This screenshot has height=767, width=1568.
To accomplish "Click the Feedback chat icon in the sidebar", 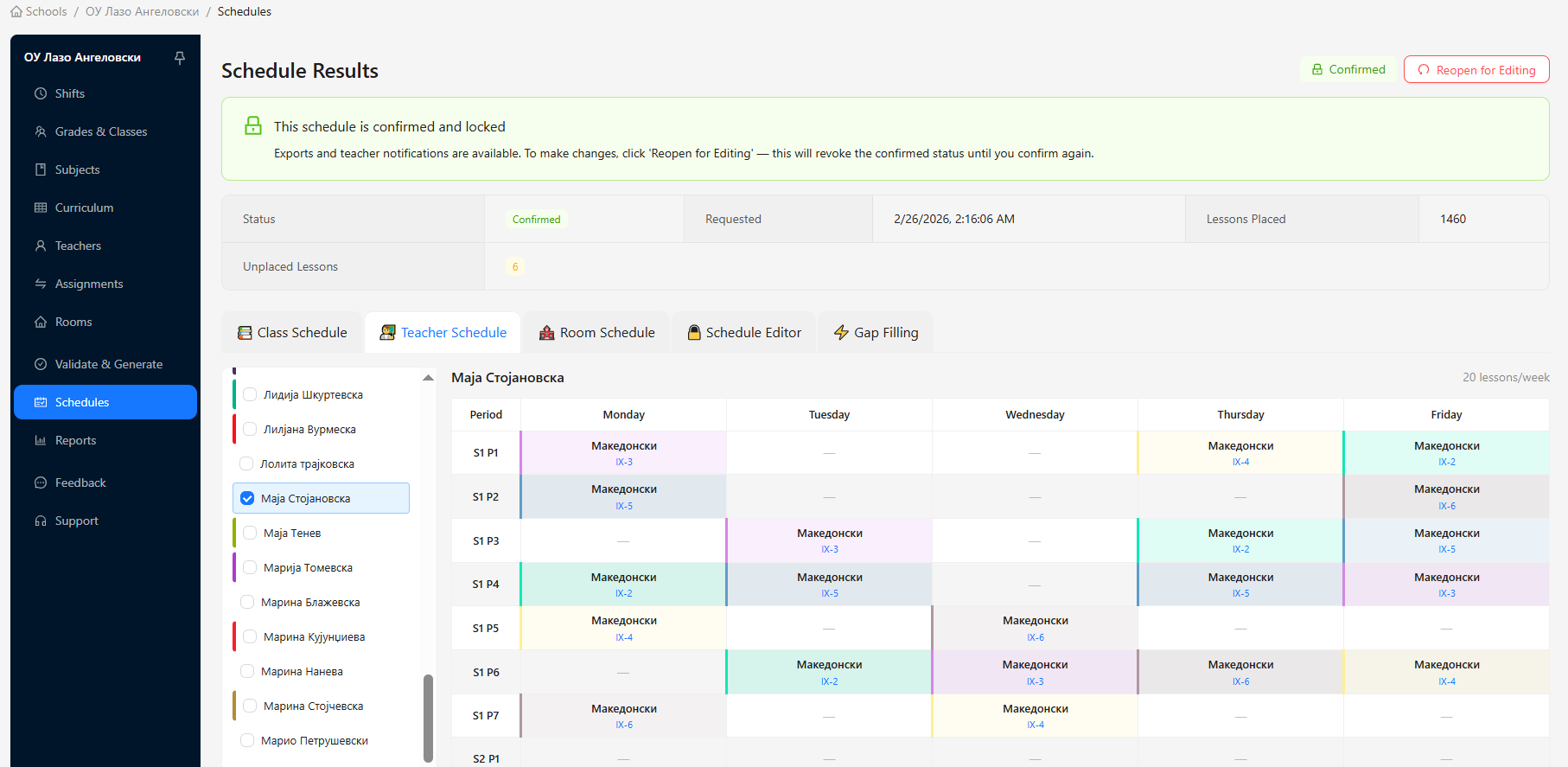I will pyautogui.click(x=41, y=483).
